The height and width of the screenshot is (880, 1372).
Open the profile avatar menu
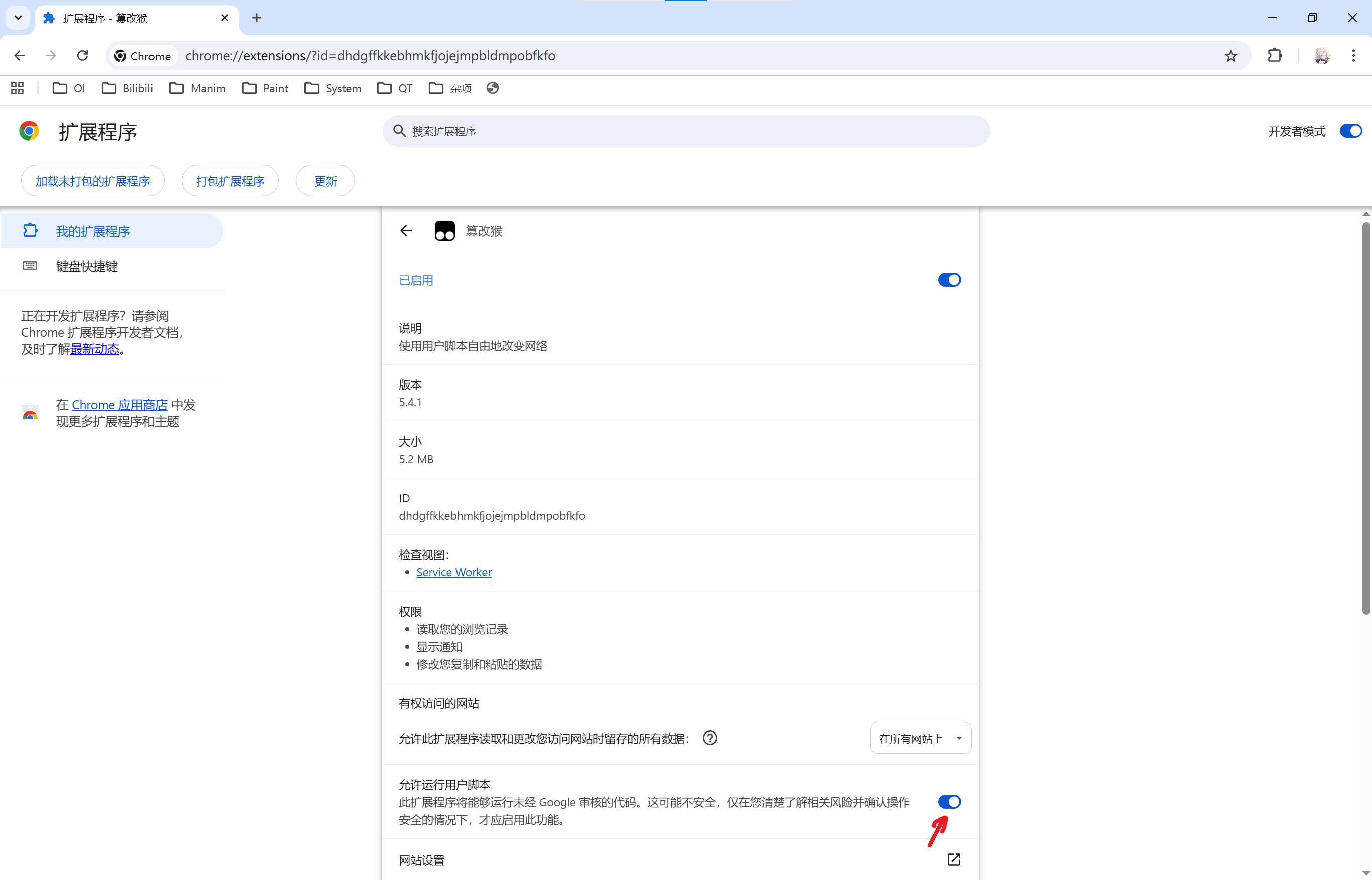1322,55
